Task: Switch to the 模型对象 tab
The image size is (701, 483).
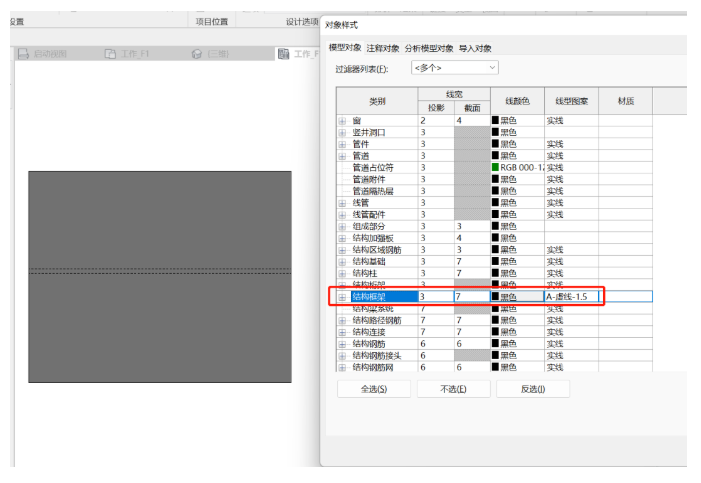Action: pos(345,47)
